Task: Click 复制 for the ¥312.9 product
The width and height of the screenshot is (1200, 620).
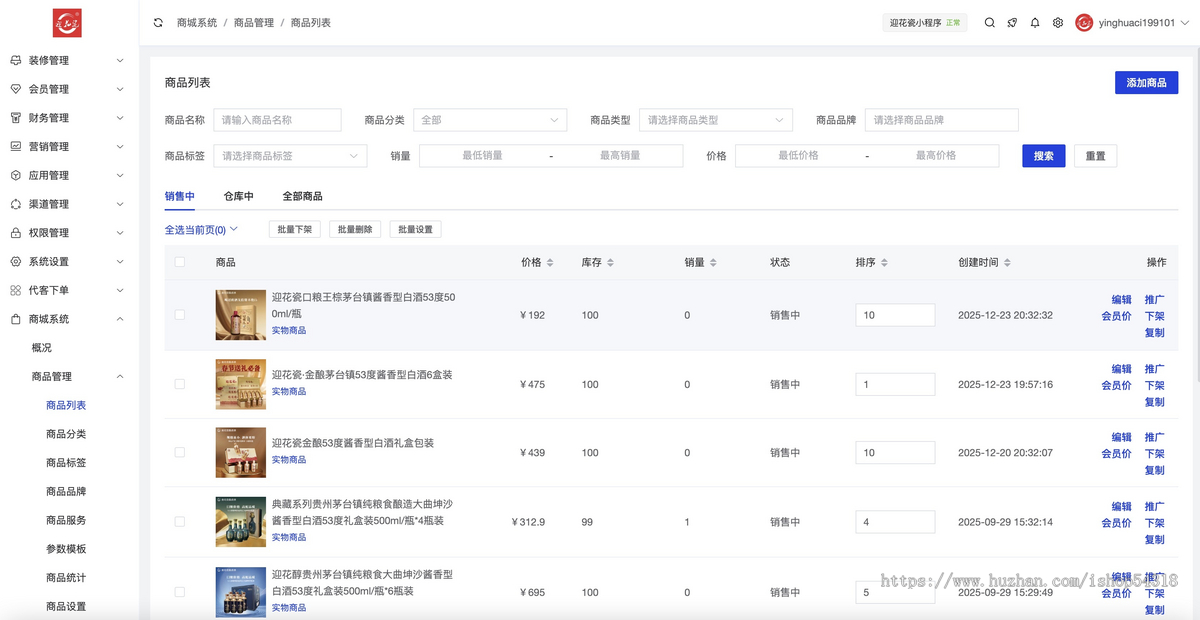Action: pos(1154,539)
